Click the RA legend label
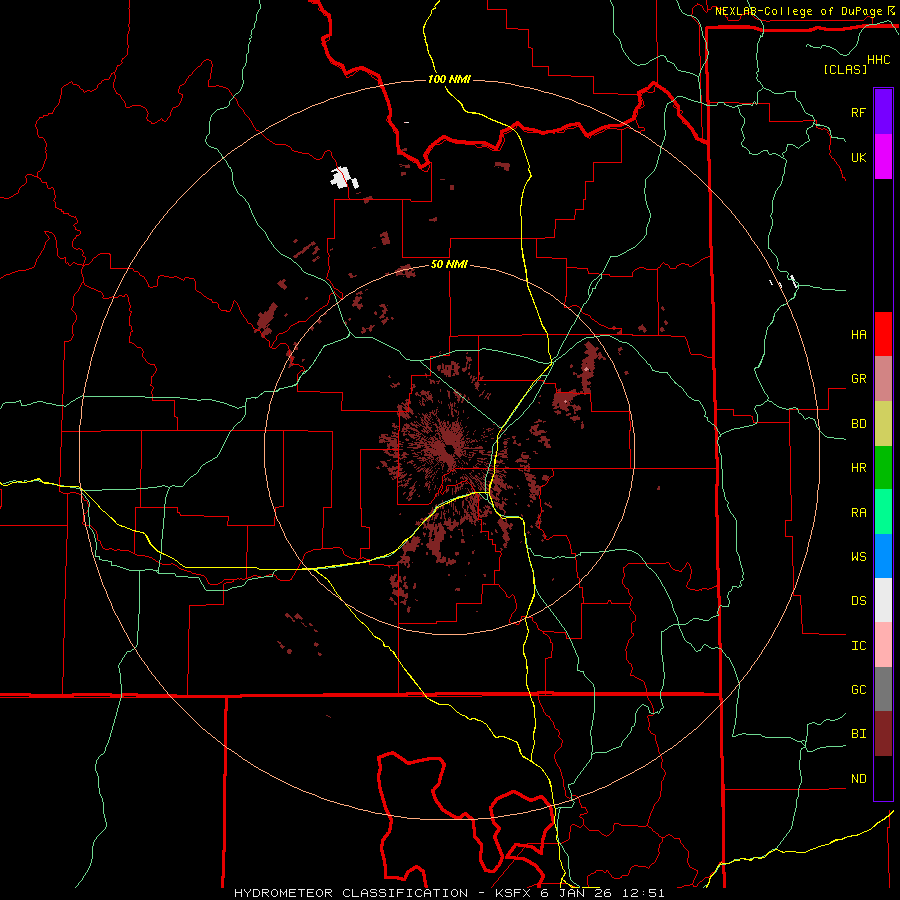Viewport: 900px width, 900px height. coord(858,512)
